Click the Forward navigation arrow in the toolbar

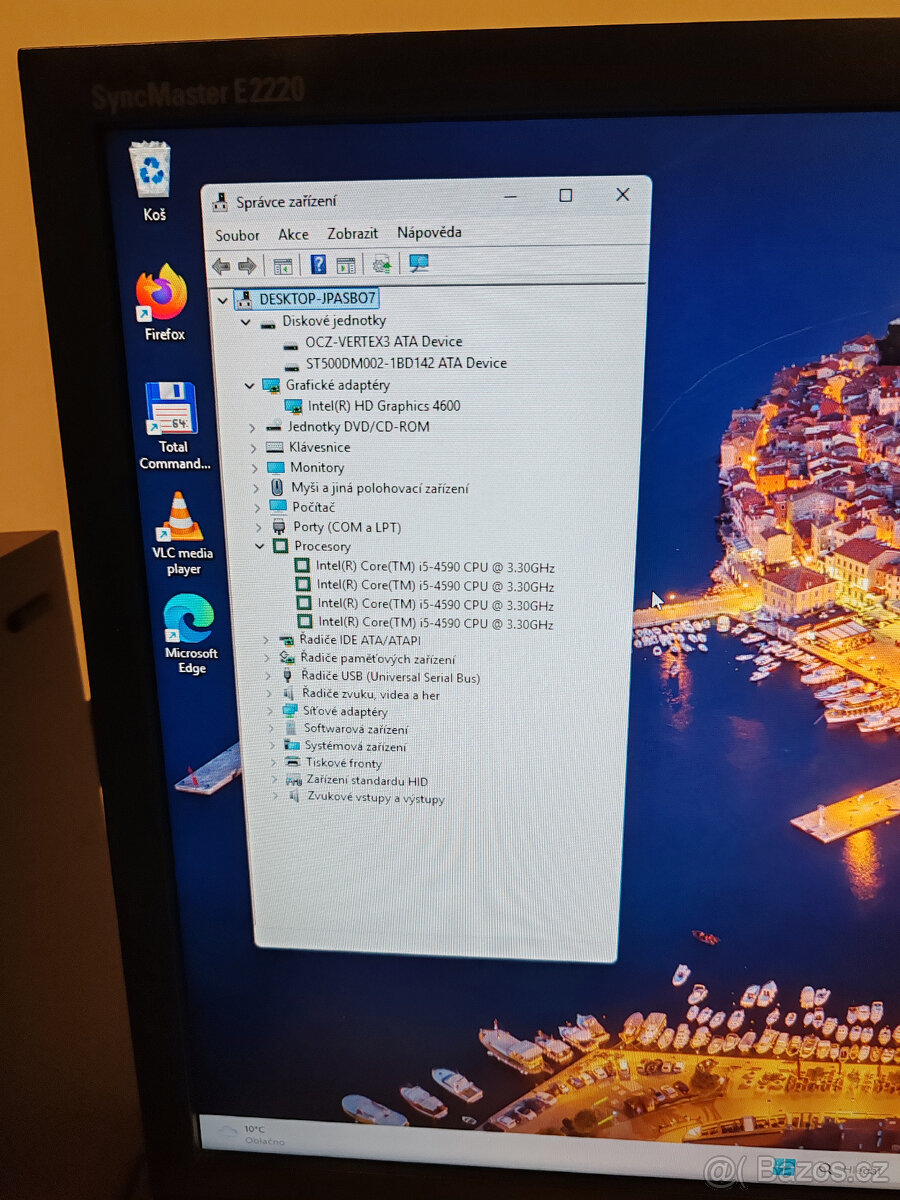click(247, 264)
